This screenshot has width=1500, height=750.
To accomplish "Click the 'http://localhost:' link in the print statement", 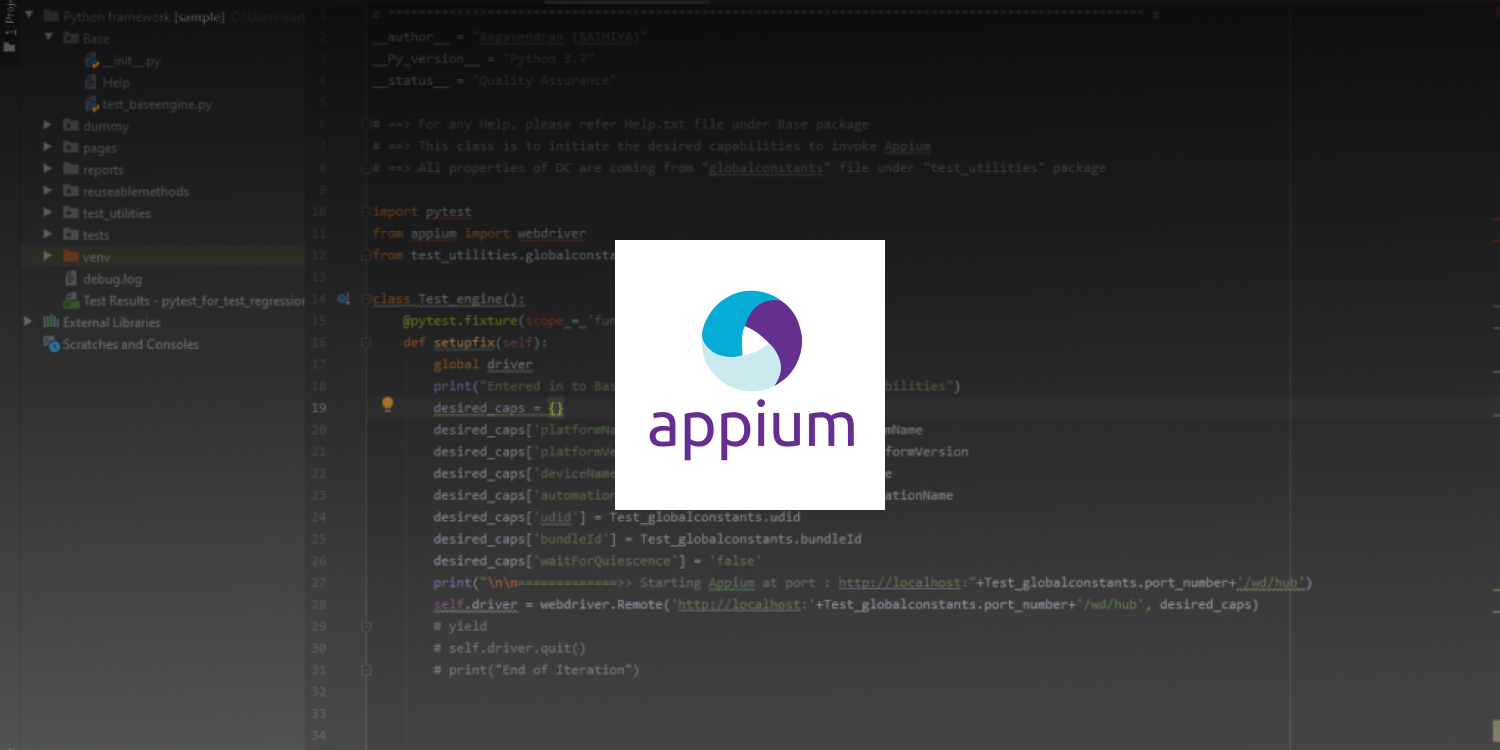I will point(903,583).
